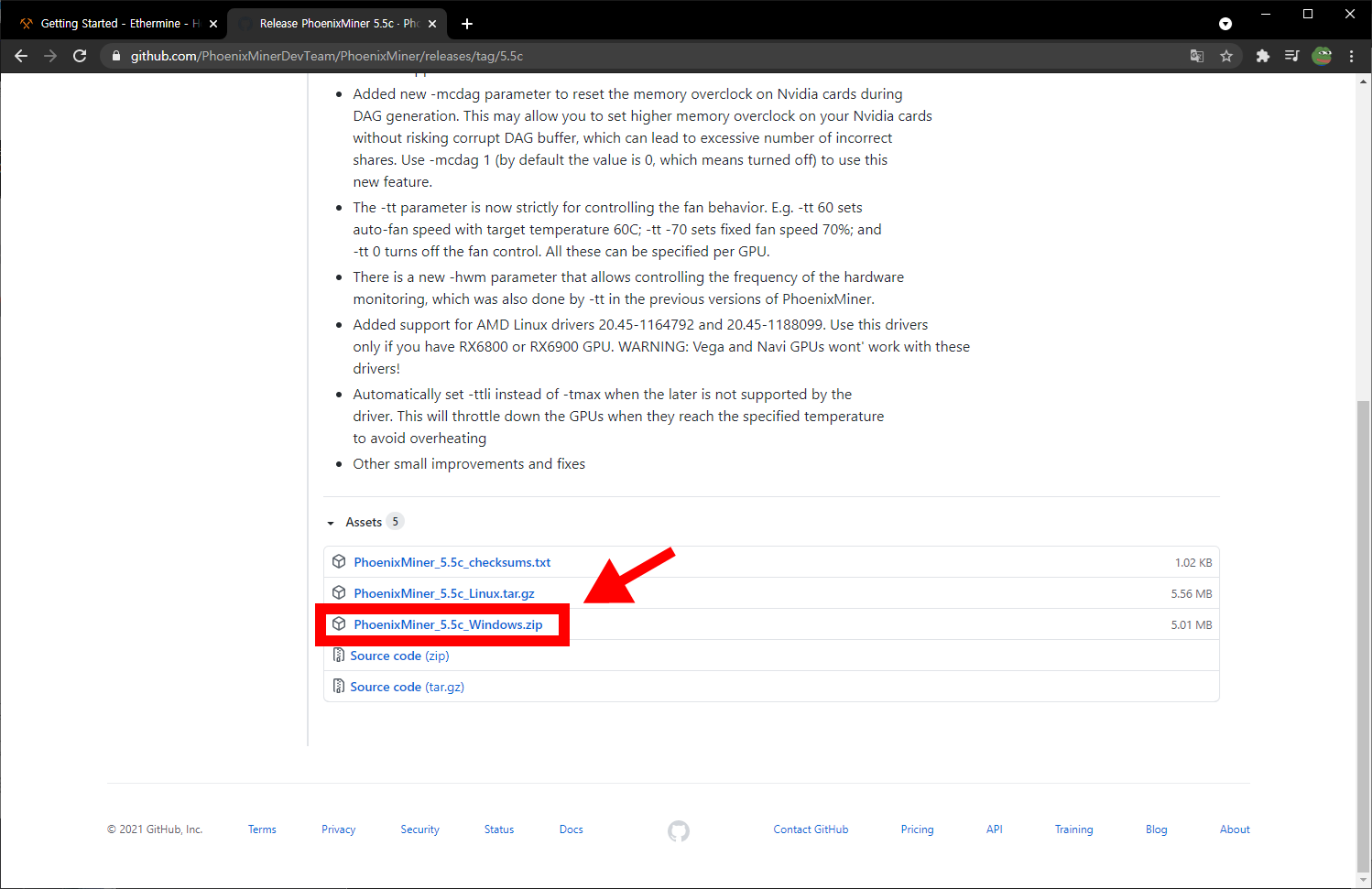Close the Release PhoenixMiner 5.5c tab

432,24
